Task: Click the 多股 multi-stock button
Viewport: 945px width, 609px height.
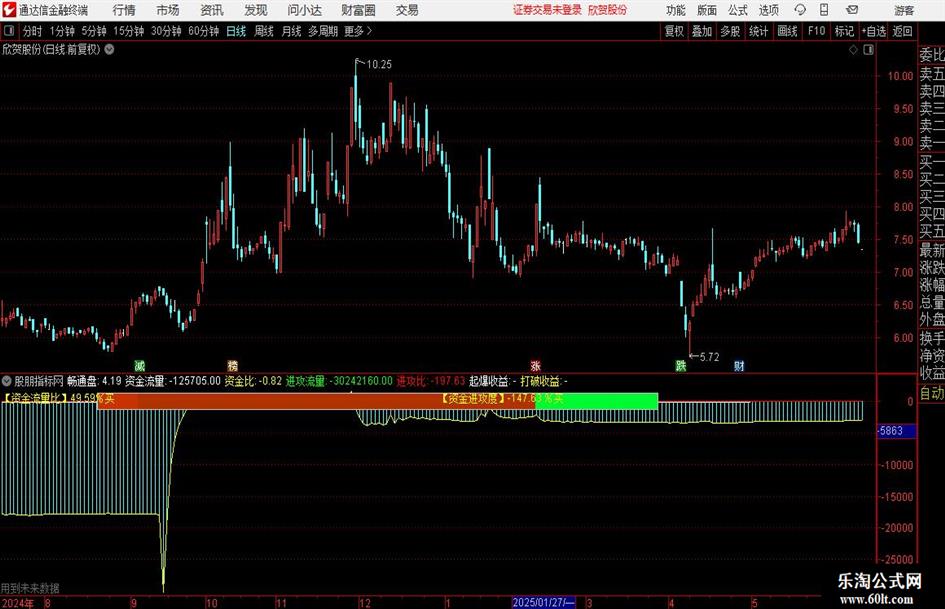Action: point(730,31)
